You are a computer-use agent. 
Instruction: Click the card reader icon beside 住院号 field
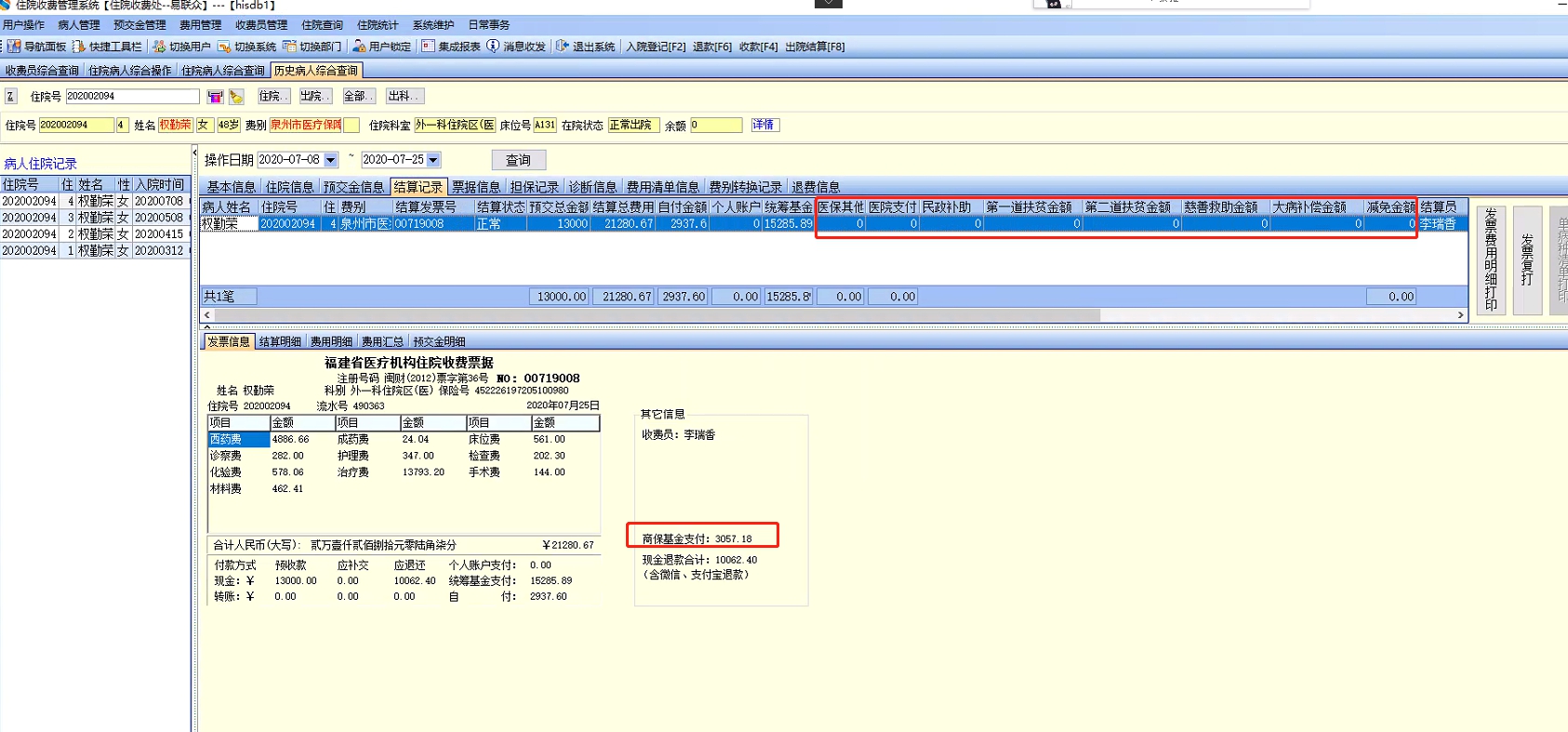coord(215,97)
